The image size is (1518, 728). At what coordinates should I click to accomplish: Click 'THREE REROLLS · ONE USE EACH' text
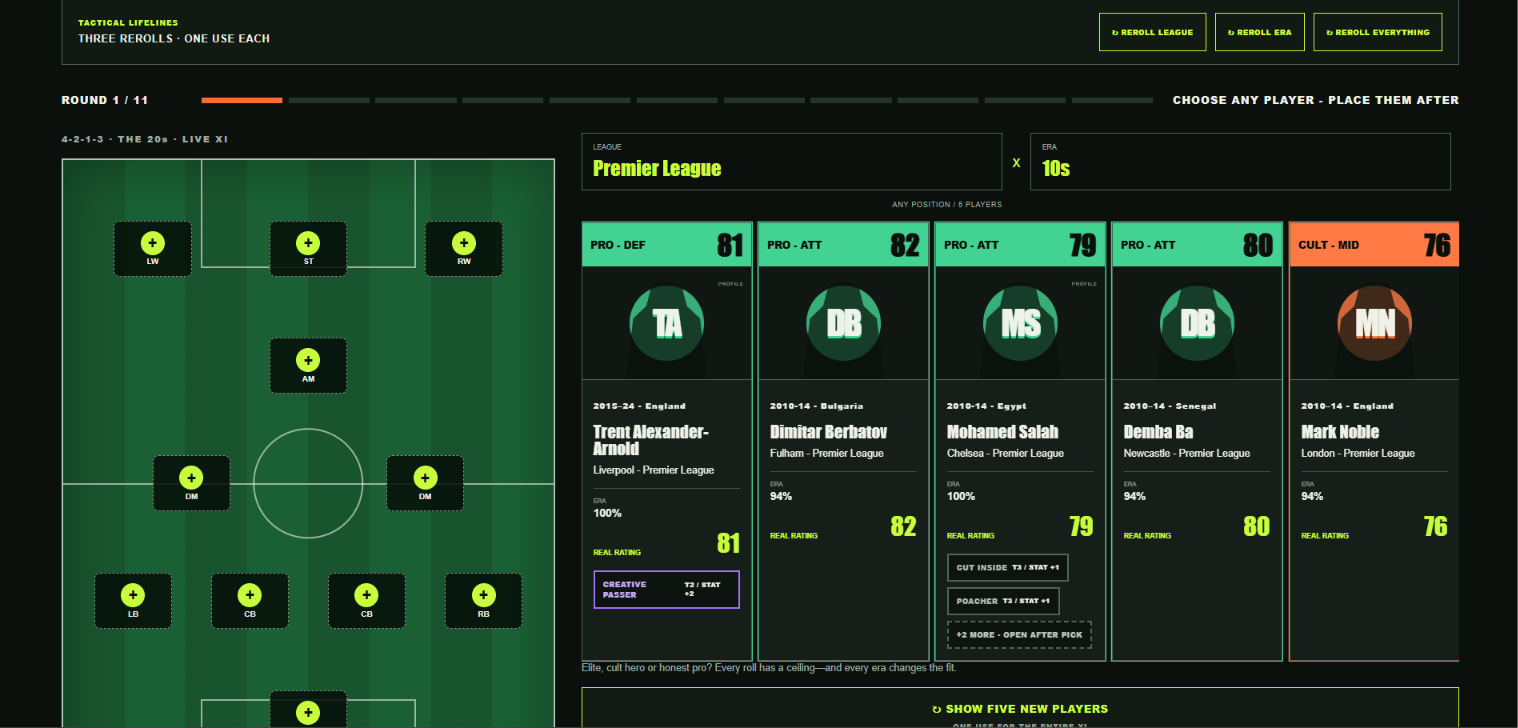click(174, 39)
